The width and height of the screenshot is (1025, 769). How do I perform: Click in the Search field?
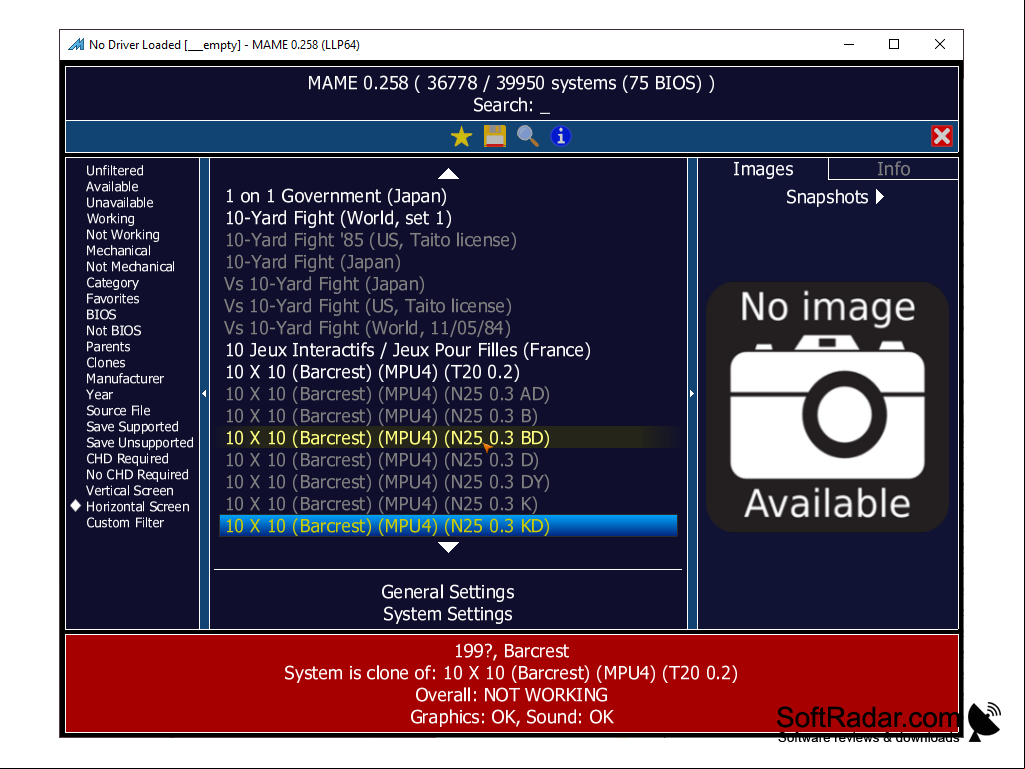point(512,105)
